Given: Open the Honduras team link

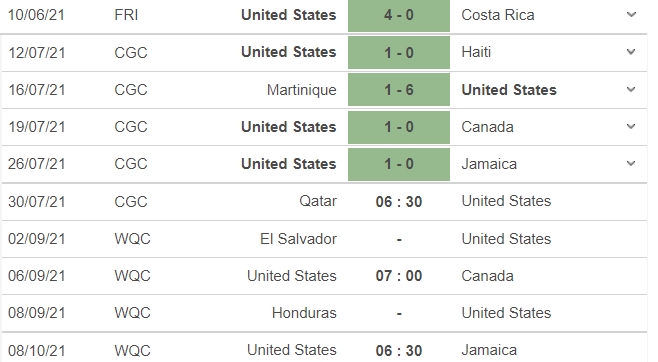Looking at the screenshot, I should click(304, 313).
